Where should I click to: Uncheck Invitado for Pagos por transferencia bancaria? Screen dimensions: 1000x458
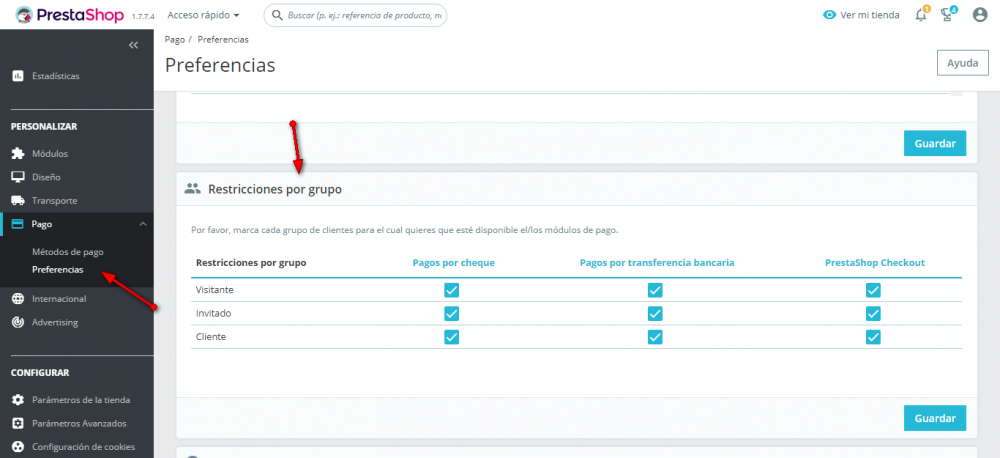point(655,313)
